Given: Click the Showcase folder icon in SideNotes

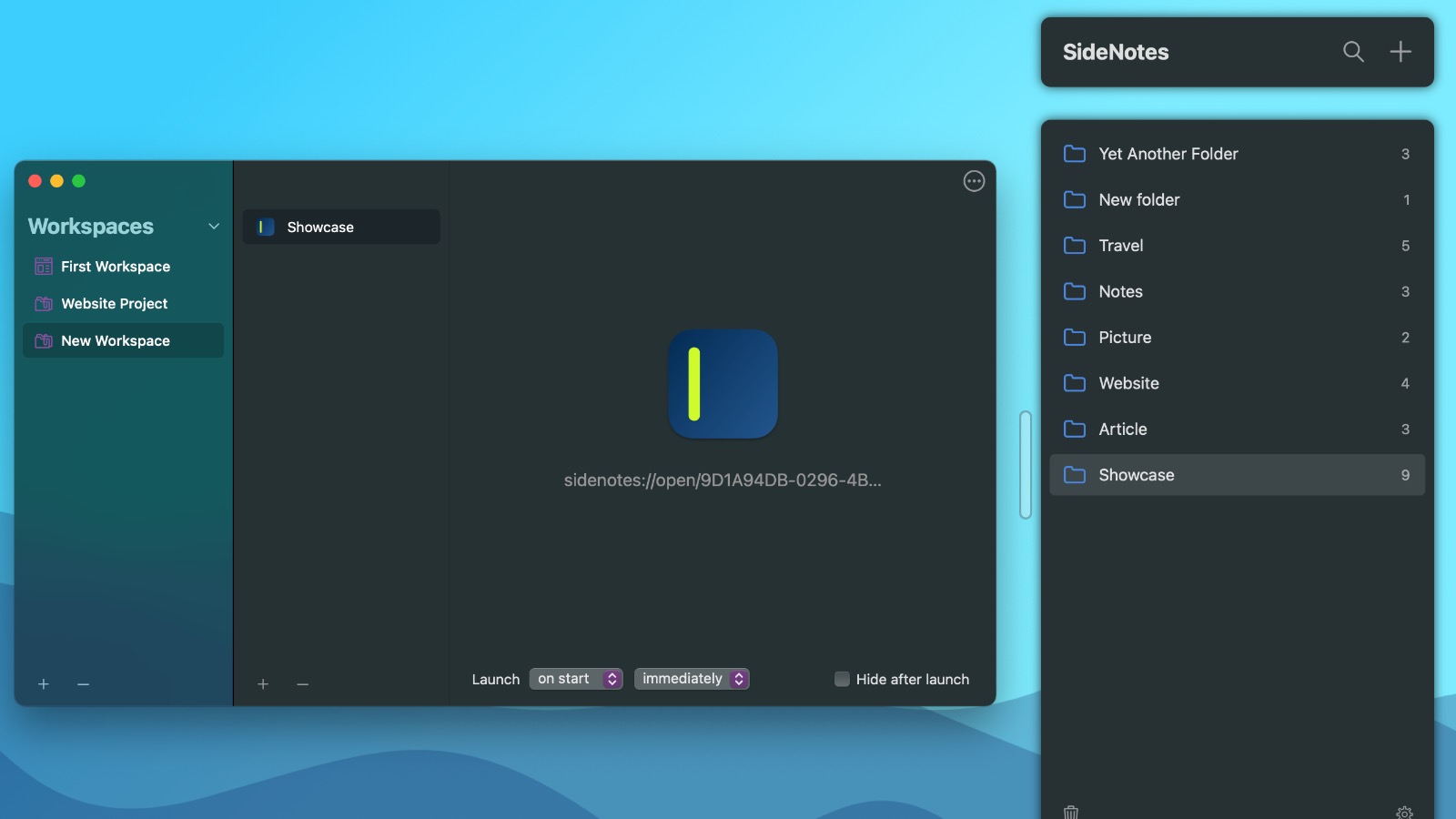Looking at the screenshot, I should pos(1075,475).
